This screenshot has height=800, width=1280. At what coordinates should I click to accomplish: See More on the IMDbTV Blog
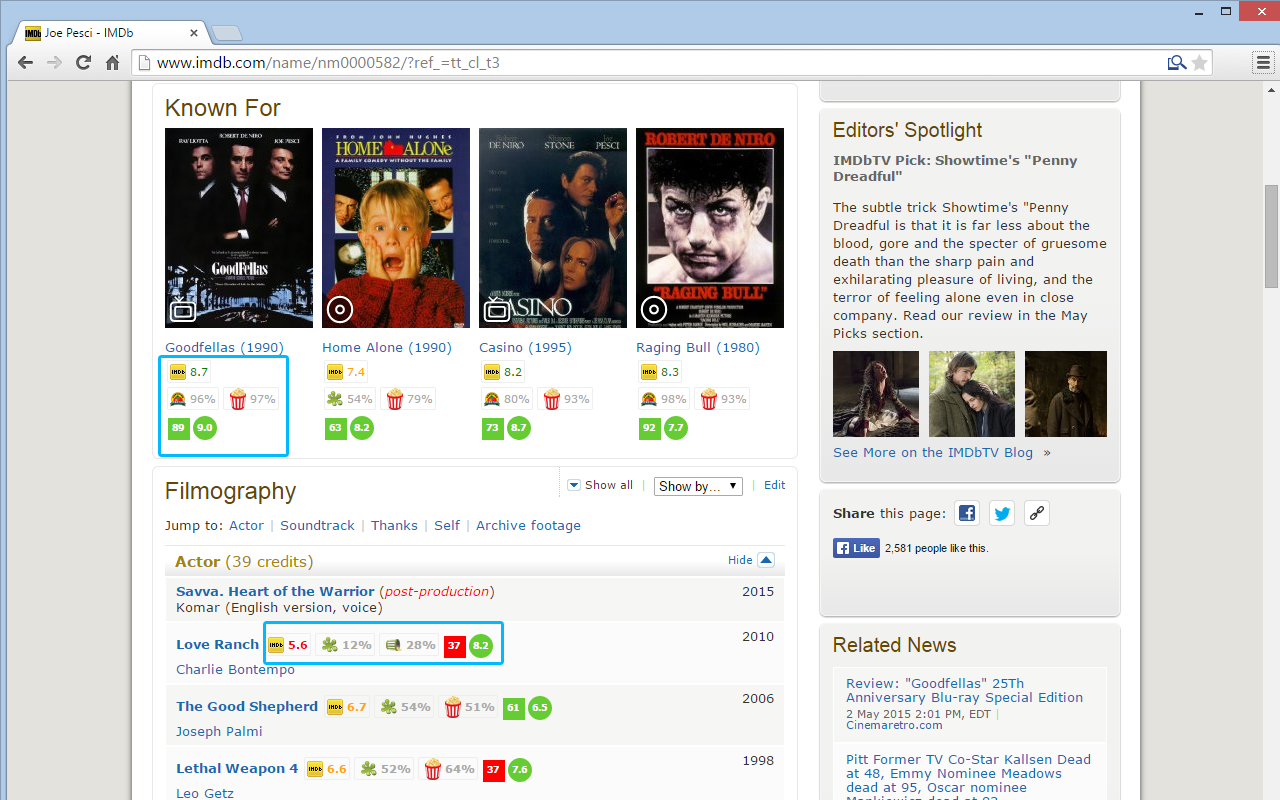(933, 452)
